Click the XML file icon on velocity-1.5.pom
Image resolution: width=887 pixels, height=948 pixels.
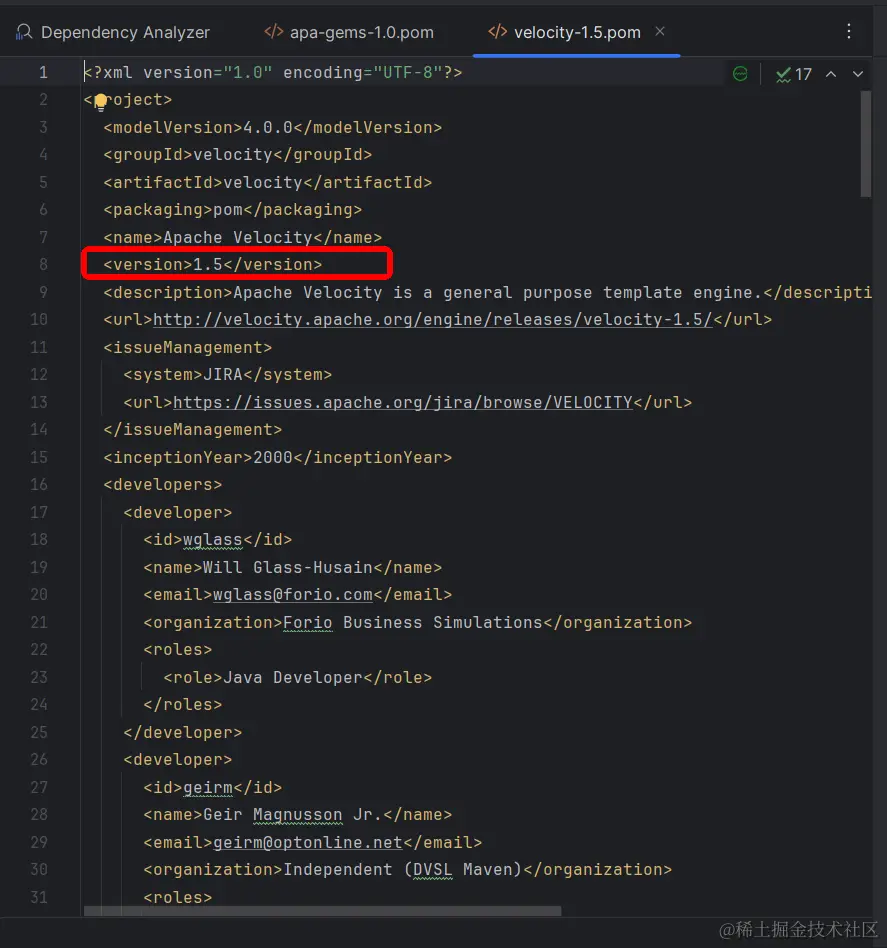(497, 31)
